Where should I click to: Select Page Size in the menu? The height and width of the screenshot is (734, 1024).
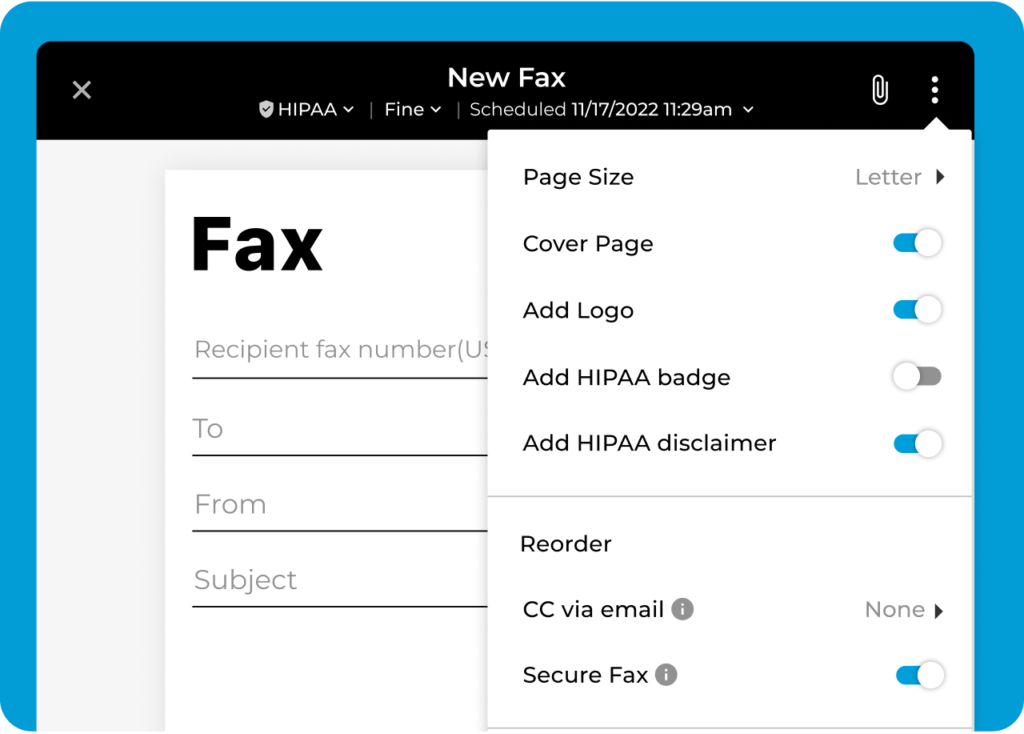coord(578,177)
